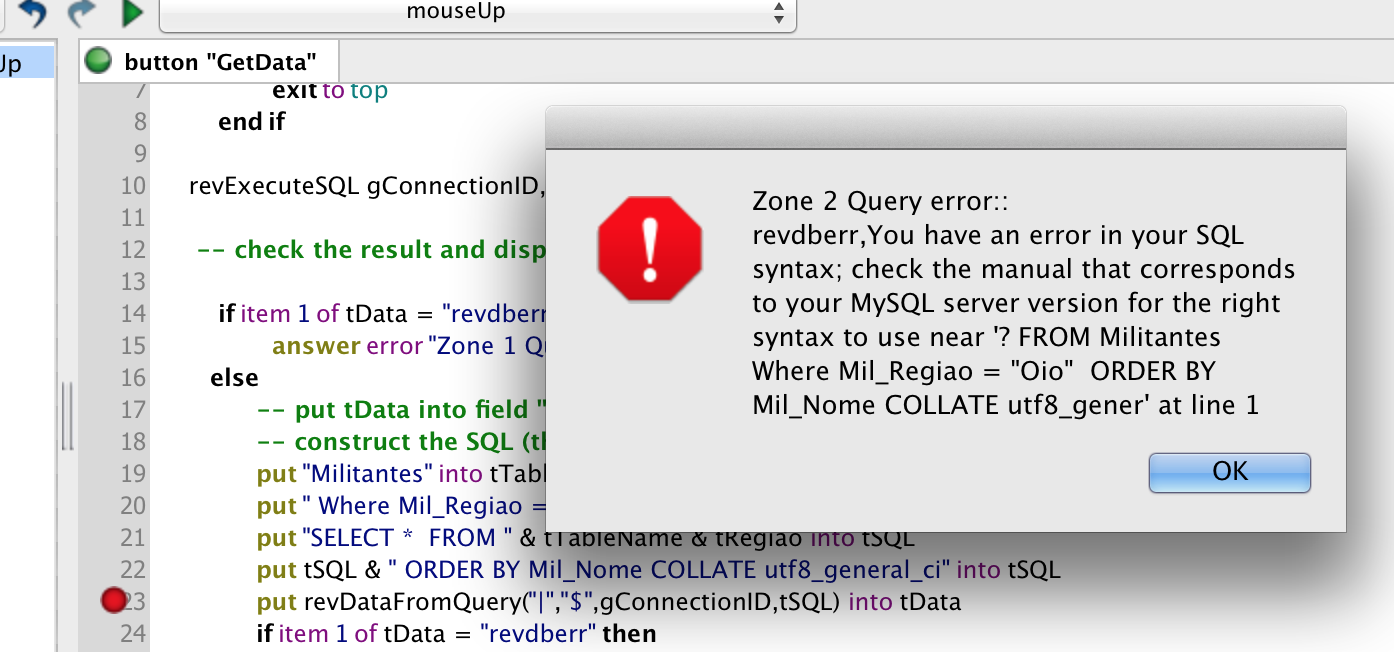Viewport: 1394px width, 652px height.
Task: Click line number 10 in the gutter
Action: tap(133, 186)
